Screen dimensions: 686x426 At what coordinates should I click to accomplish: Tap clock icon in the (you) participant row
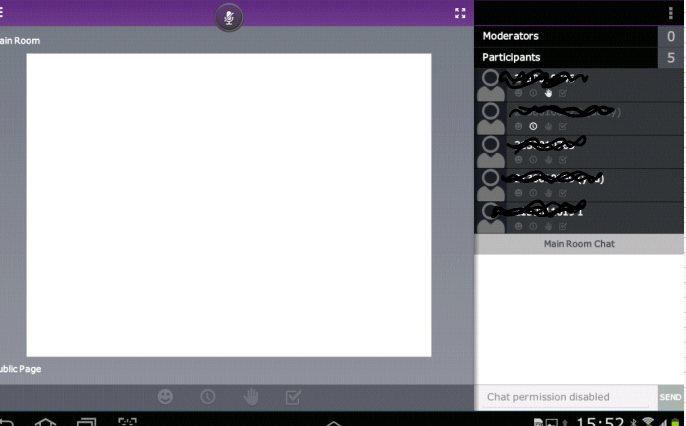click(x=533, y=193)
